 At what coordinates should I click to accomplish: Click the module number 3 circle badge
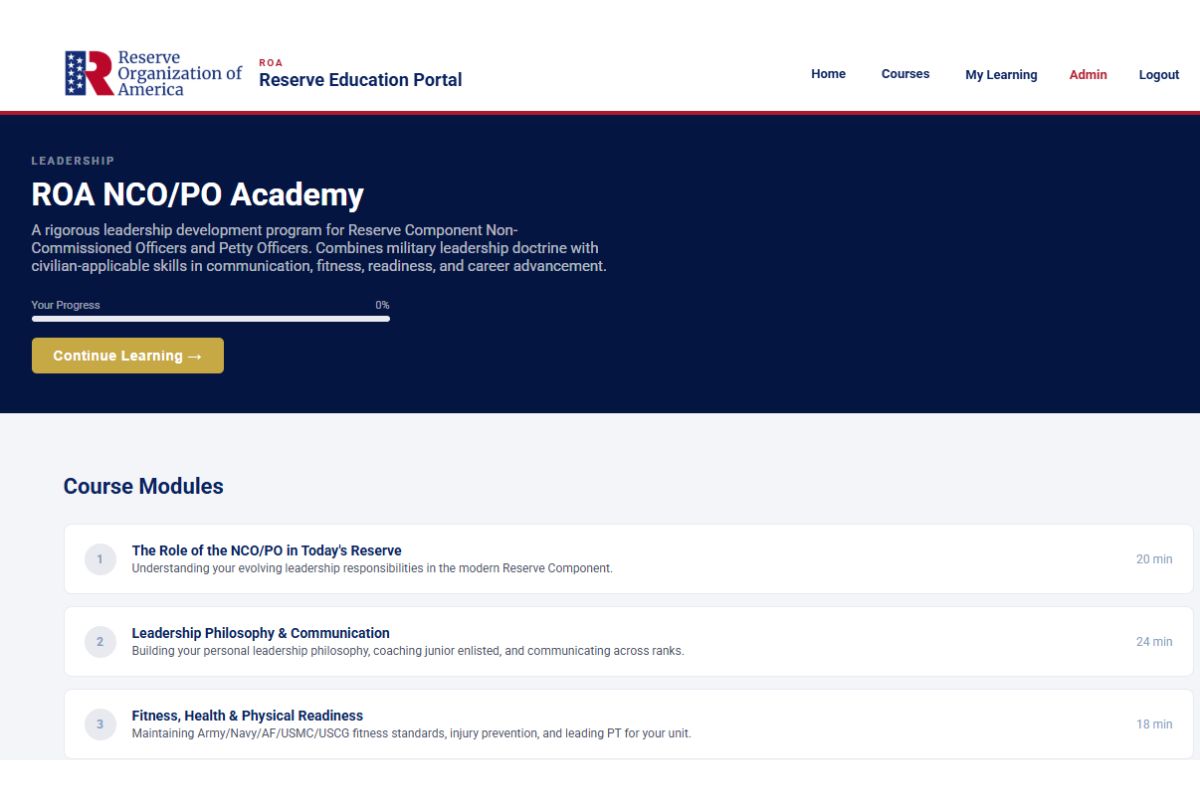[100, 724]
